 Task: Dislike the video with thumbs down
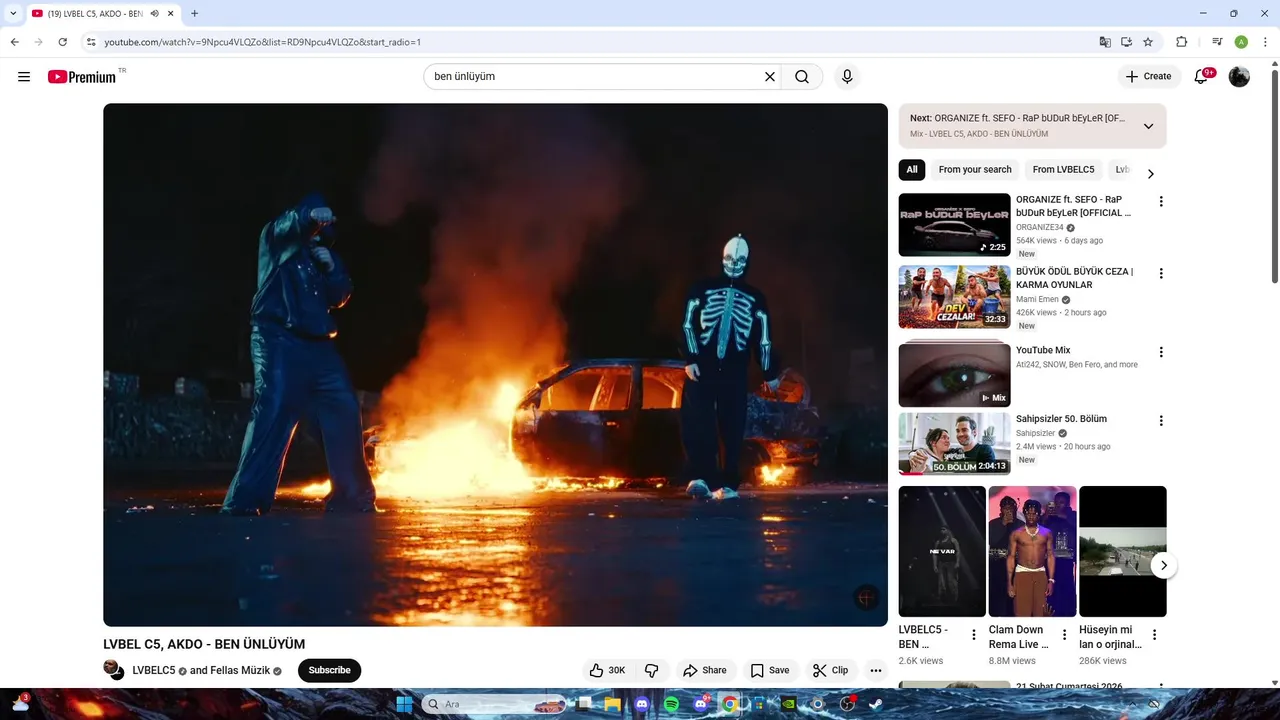pyautogui.click(x=651, y=670)
